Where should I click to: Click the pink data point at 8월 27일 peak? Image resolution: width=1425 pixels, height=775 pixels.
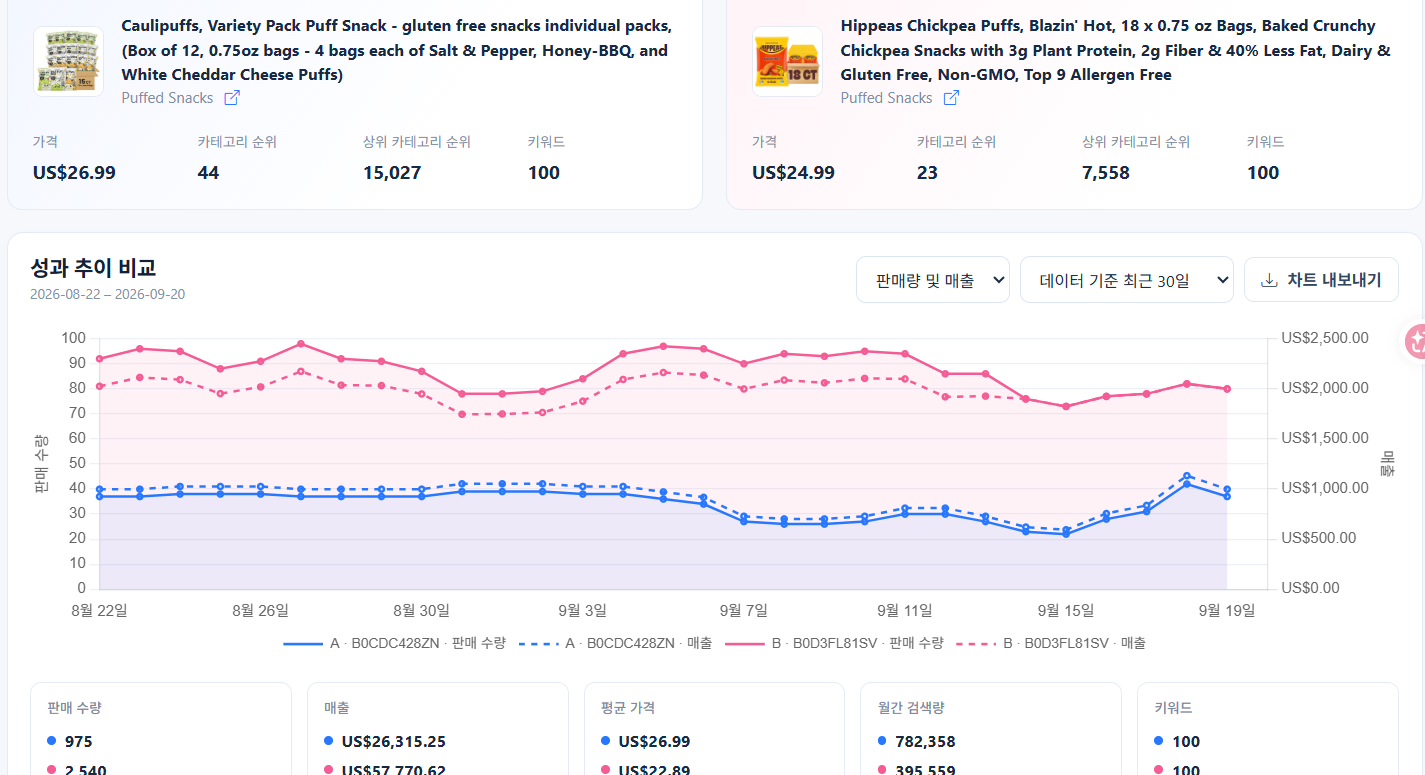pos(301,344)
